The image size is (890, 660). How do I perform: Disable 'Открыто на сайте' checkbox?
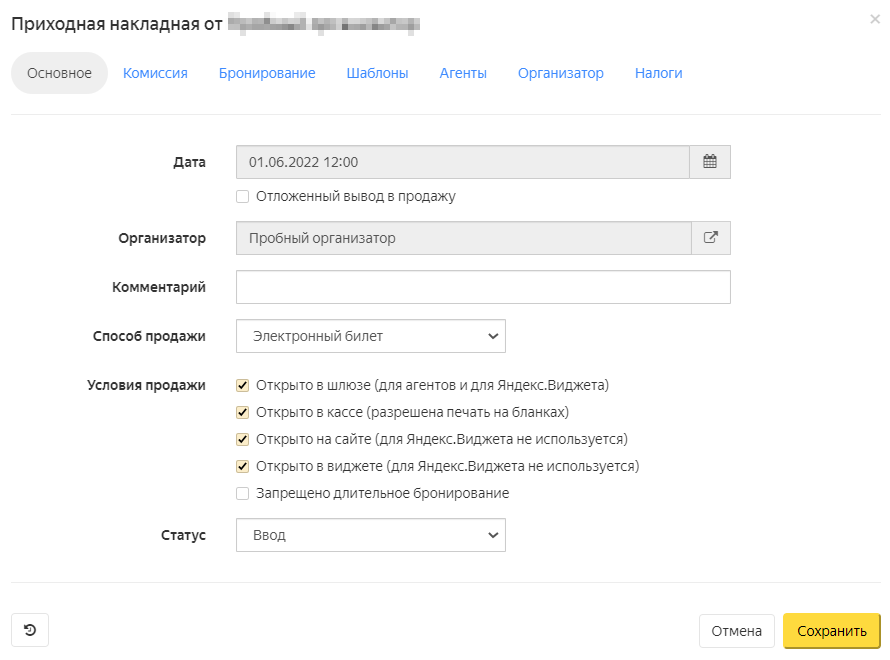tap(242, 439)
